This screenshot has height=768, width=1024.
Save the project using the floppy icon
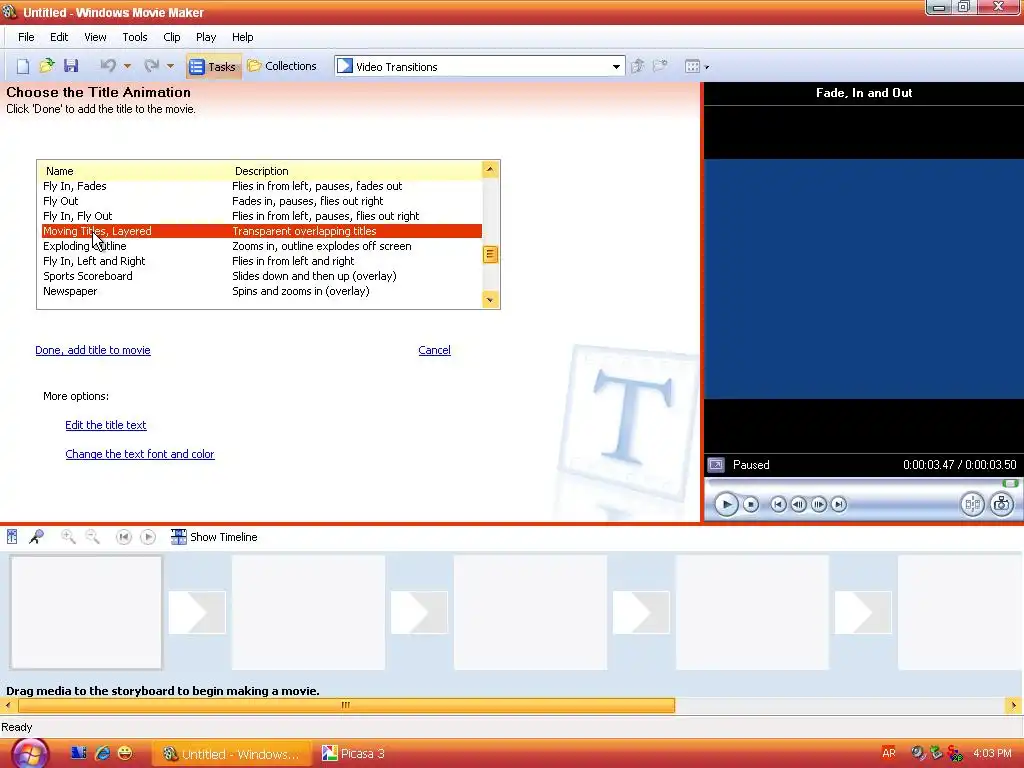[71, 66]
